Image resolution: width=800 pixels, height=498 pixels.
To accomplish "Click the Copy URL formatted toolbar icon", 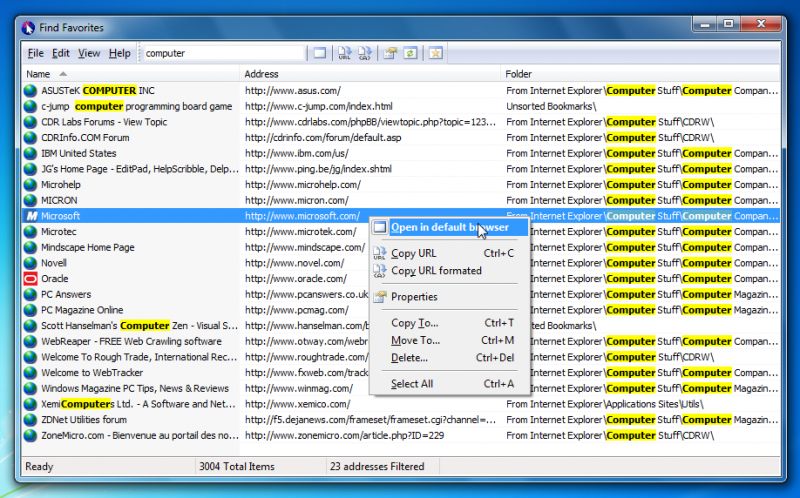I will point(364,53).
